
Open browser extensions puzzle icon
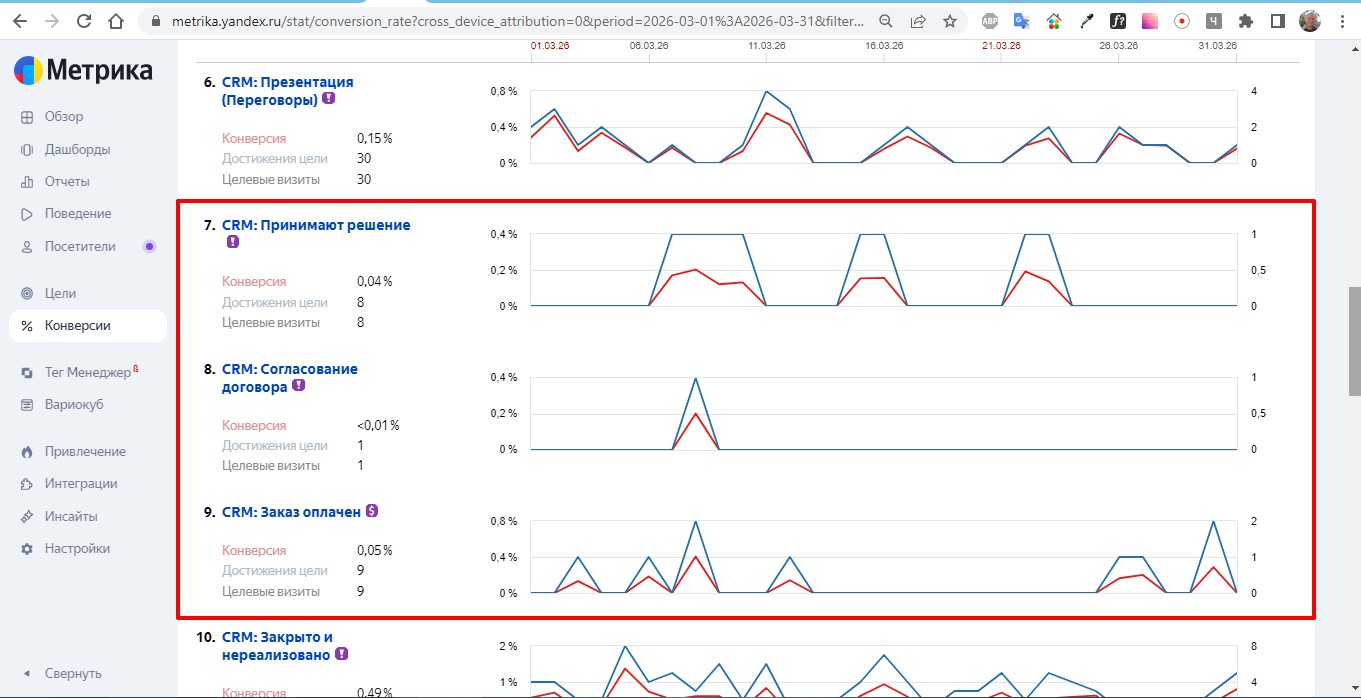pos(1245,20)
